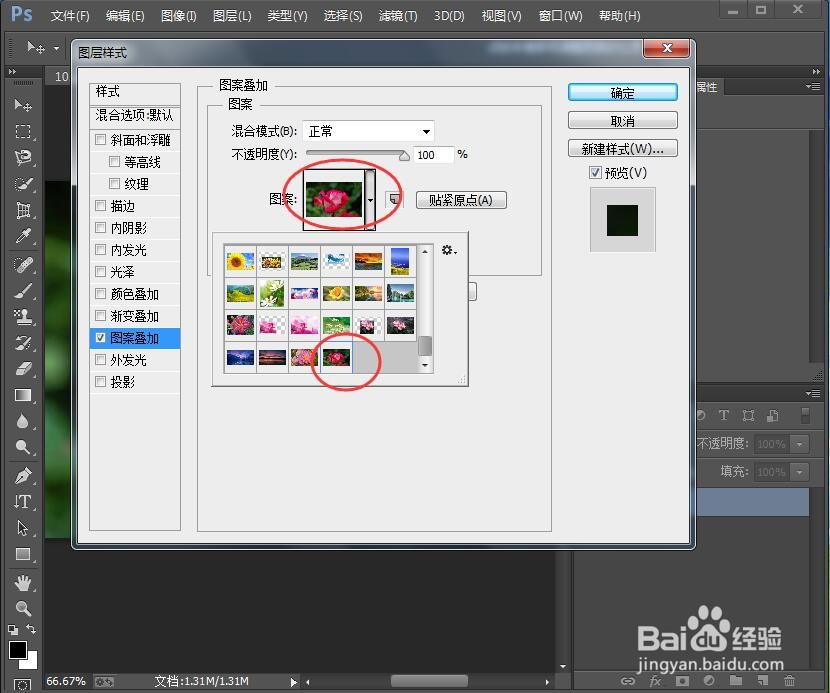Open the 编辑(E) menu

click(x=125, y=16)
